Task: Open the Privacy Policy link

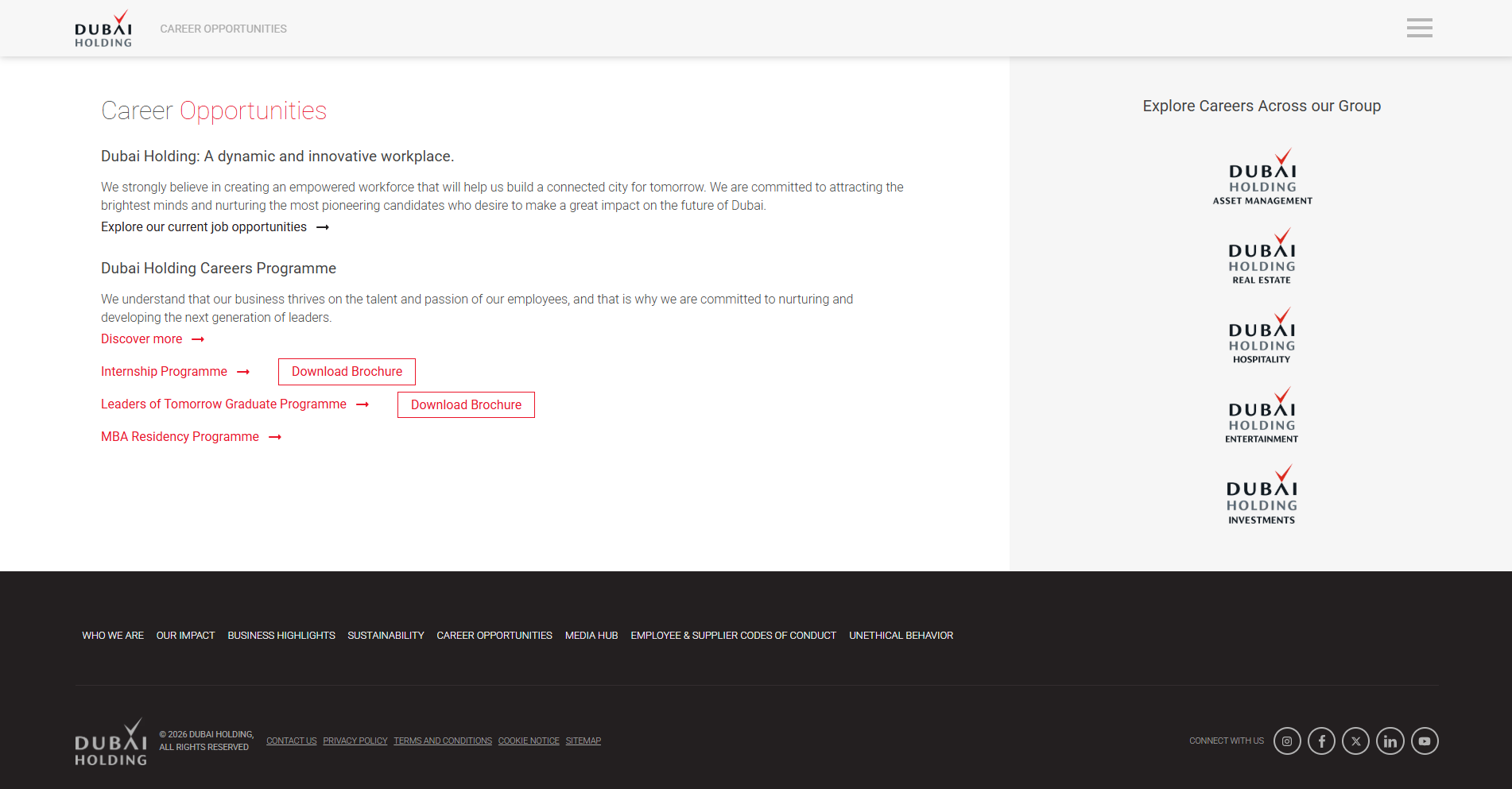Action: pyautogui.click(x=355, y=741)
